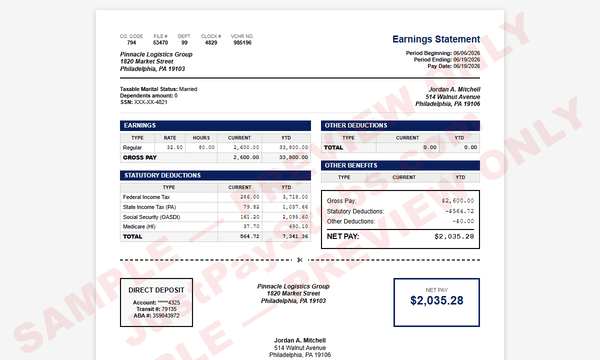Click Taxable Marital Status: Married
Viewport: 600px width, 360px height.
158,89
